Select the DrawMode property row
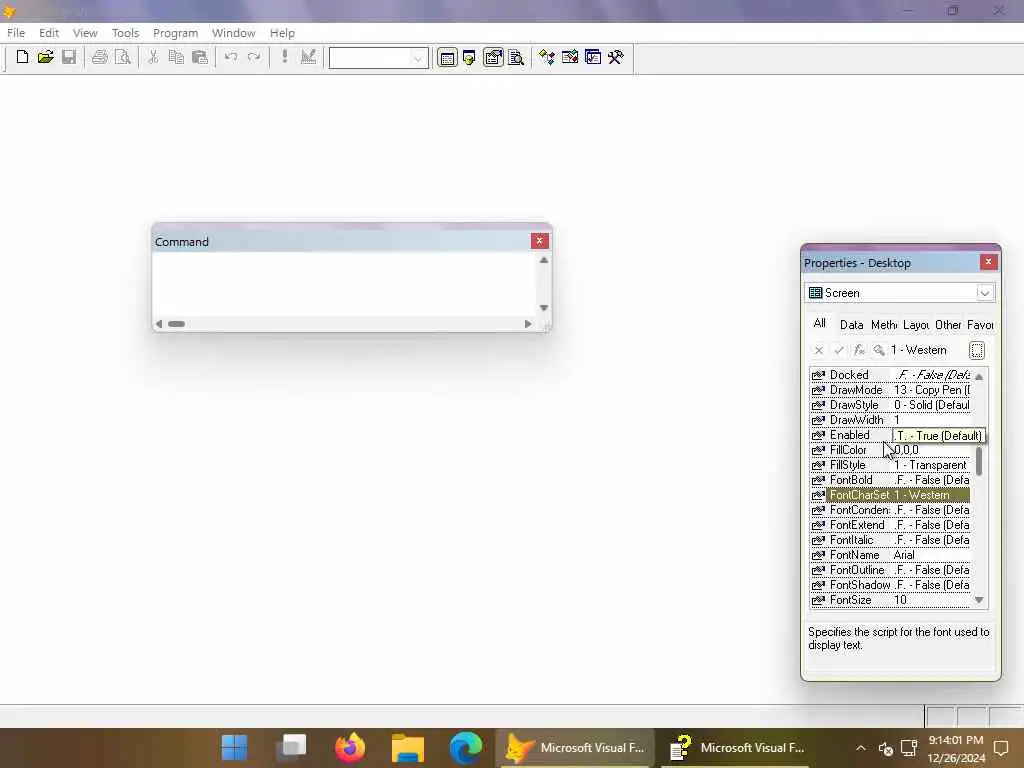Image resolution: width=1024 pixels, height=768 pixels. tap(890, 390)
